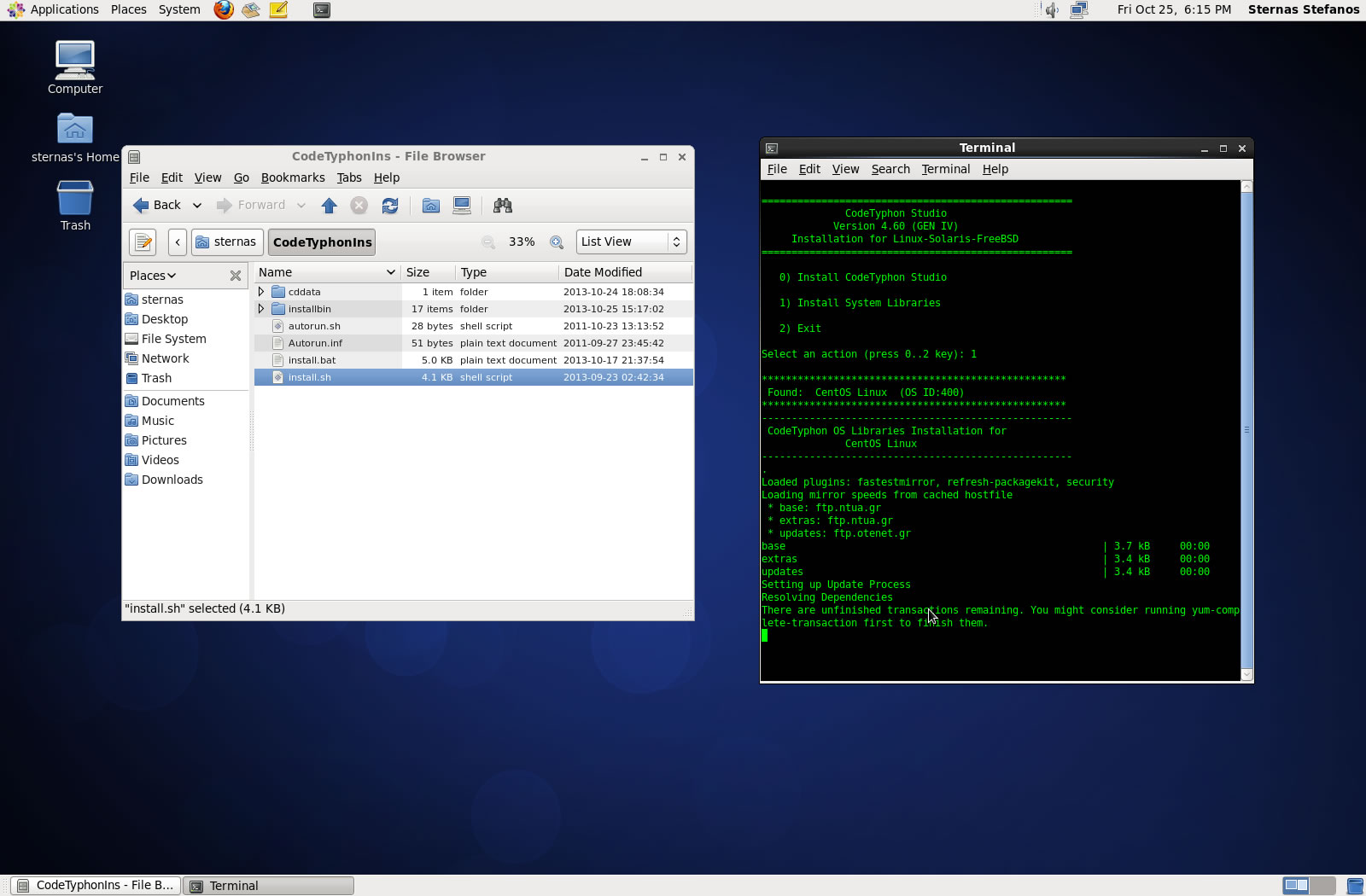This screenshot has width=1366, height=896.
Task: Open the Go menu
Action: pyautogui.click(x=242, y=177)
